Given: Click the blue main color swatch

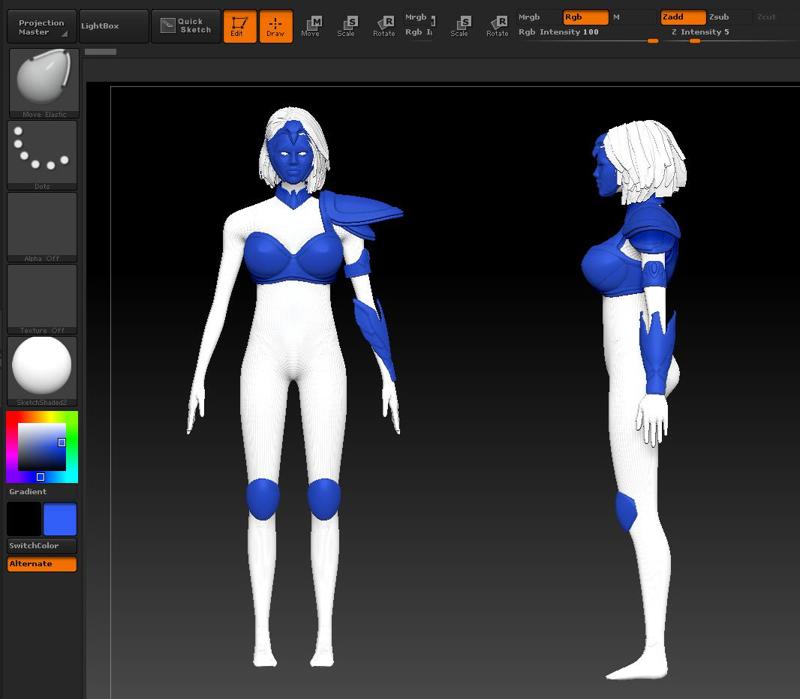Looking at the screenshot, I should tap(60, 519).
